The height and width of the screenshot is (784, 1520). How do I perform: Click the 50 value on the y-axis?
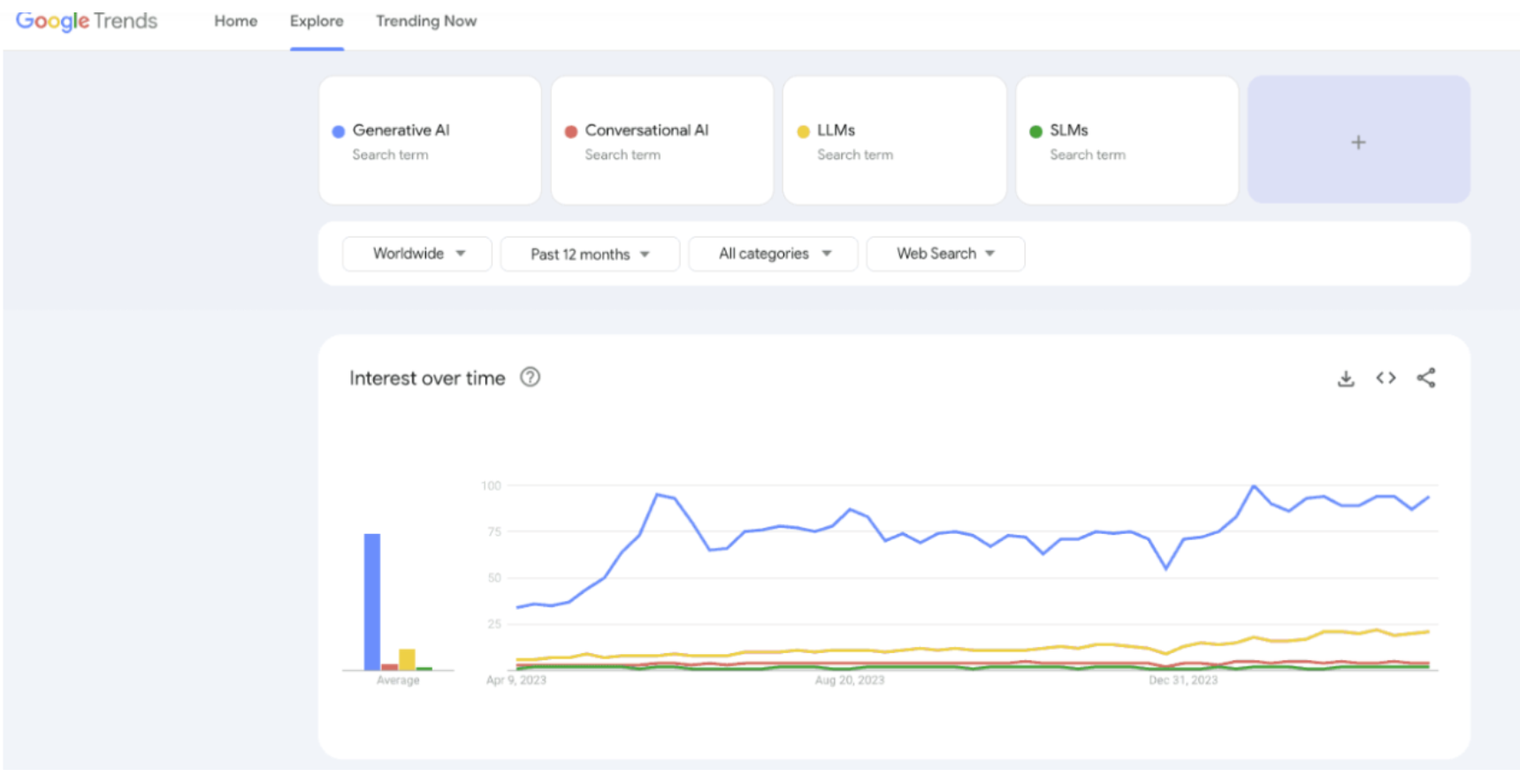pyautogui.click(x=494, y=577)
